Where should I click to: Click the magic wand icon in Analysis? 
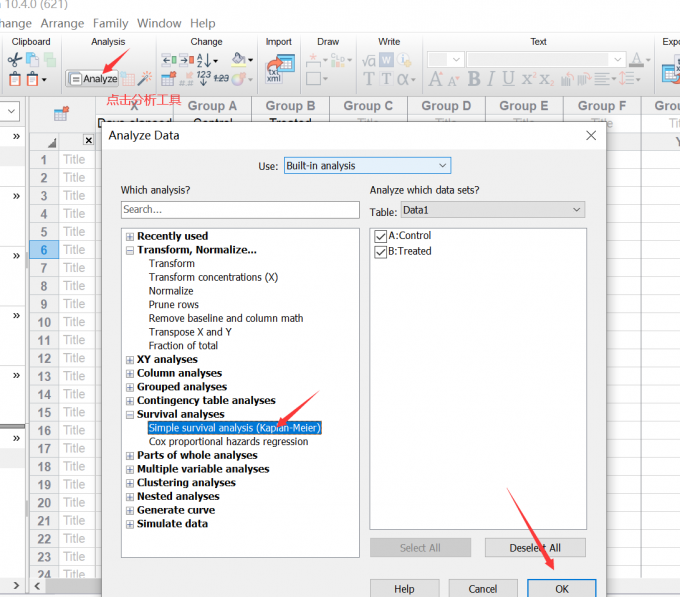click(145, 78)
